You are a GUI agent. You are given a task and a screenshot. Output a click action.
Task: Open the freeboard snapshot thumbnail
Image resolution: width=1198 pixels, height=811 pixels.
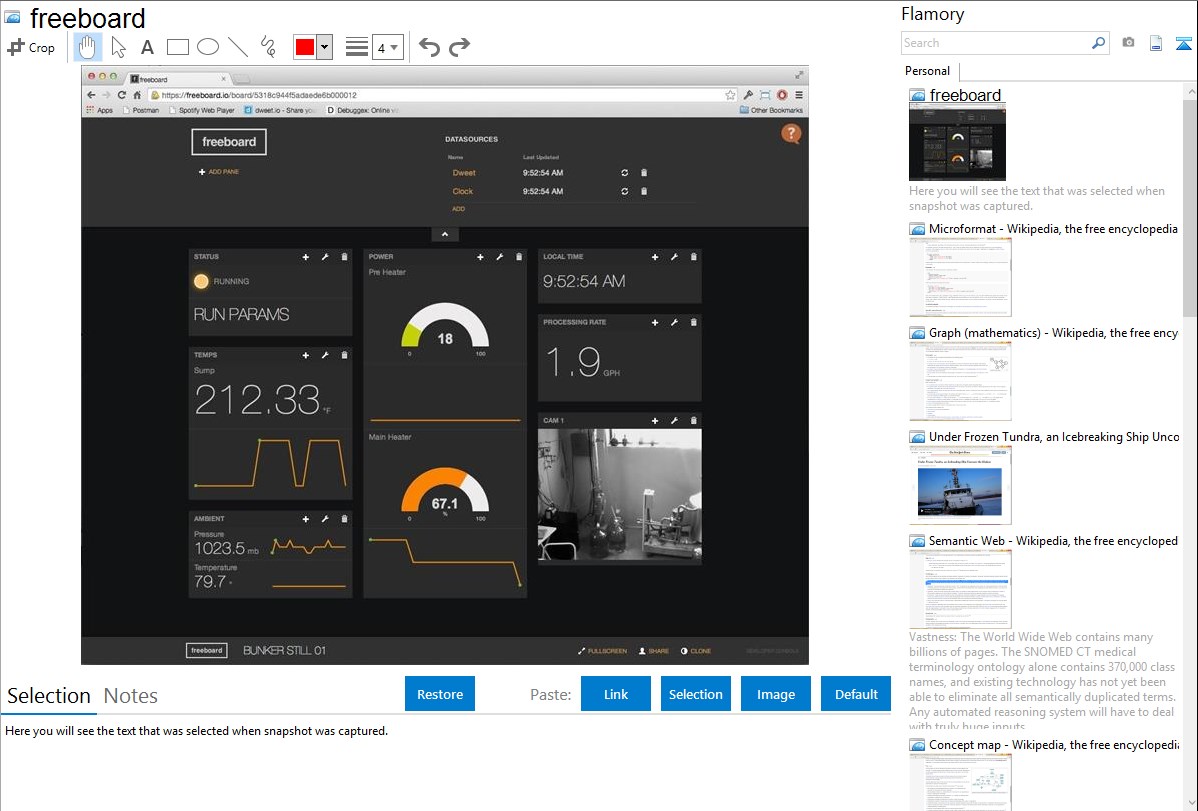957,142
